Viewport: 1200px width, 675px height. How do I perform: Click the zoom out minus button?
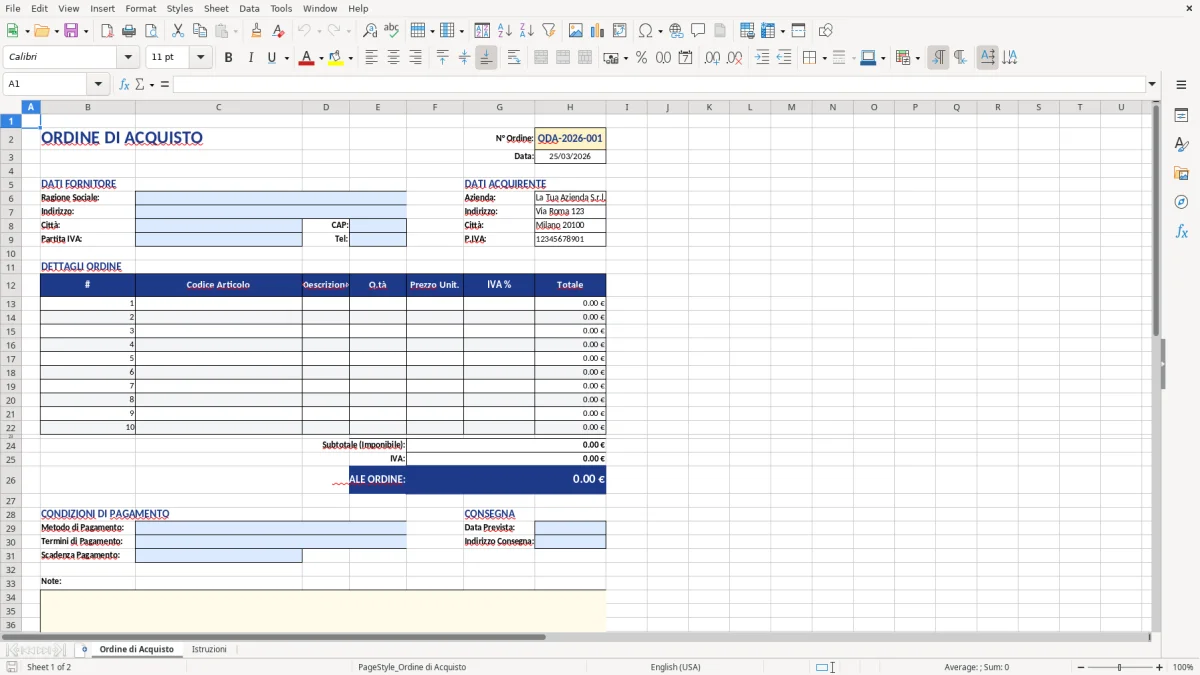(x=1080, y=667)
